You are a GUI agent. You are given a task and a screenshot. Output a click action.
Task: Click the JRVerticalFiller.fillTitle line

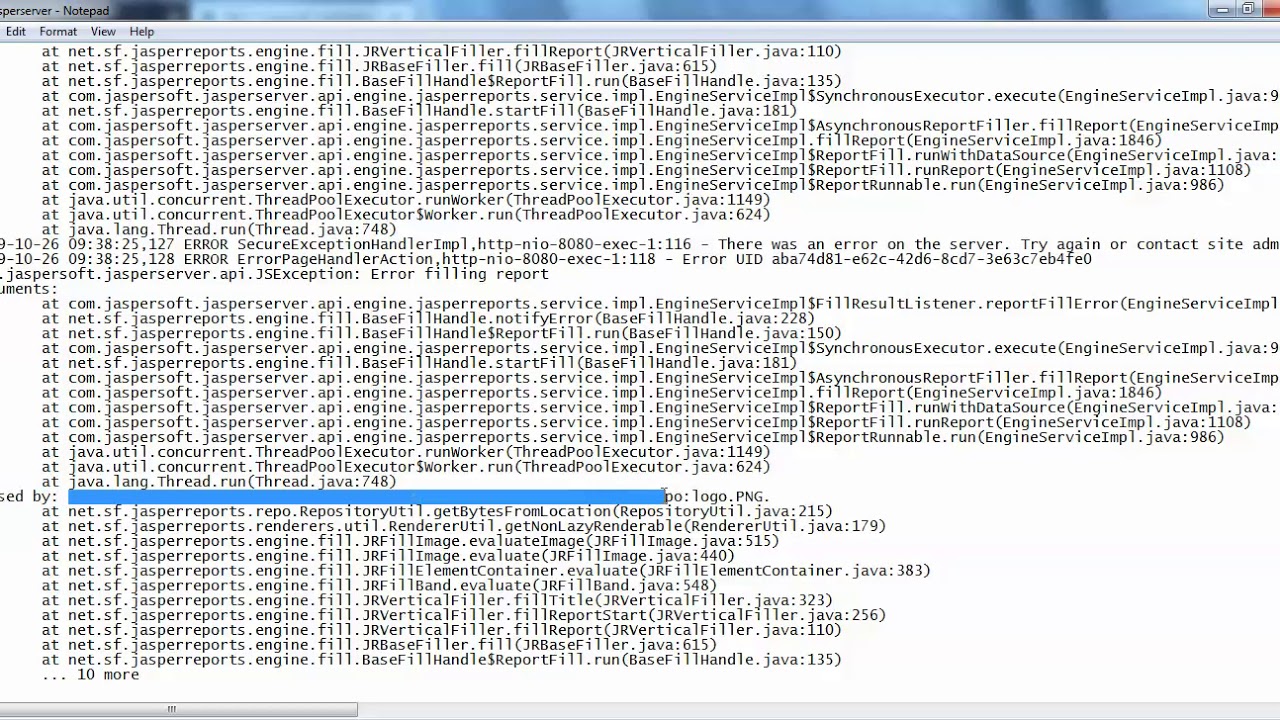point(437,601)
